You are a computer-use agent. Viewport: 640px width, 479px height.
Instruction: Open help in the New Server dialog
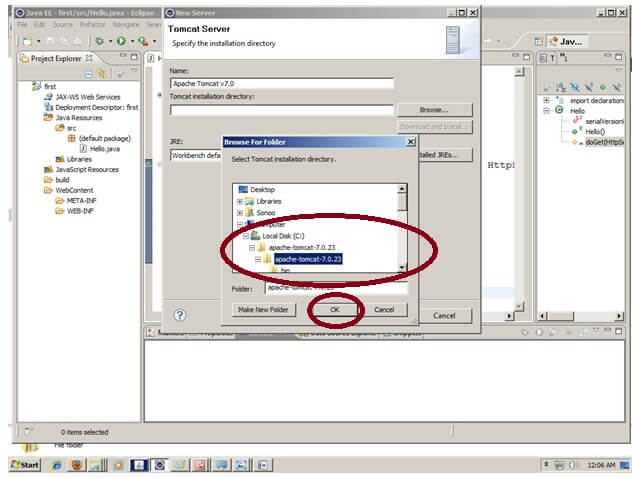(180, 315)
